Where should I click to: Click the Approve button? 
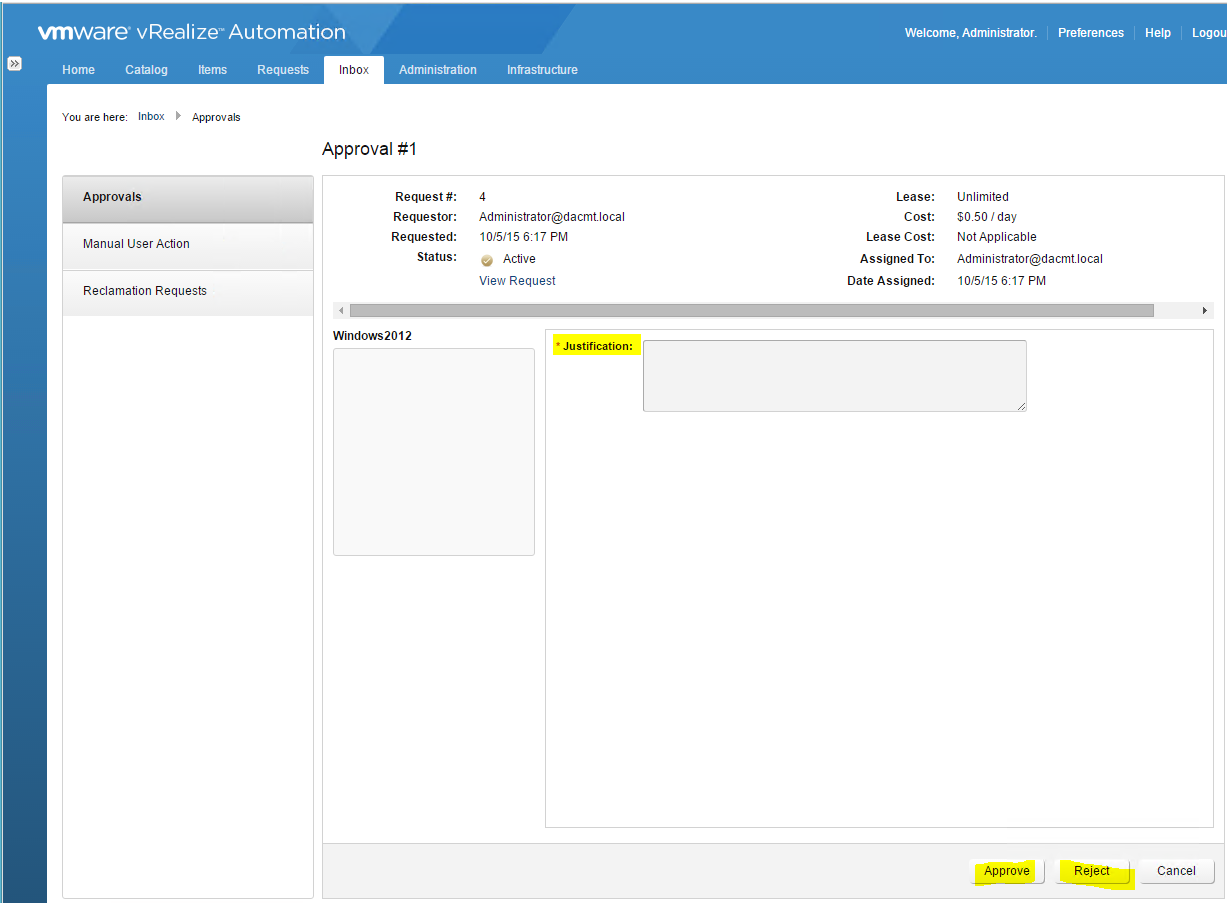click(x=1007, y=871)
